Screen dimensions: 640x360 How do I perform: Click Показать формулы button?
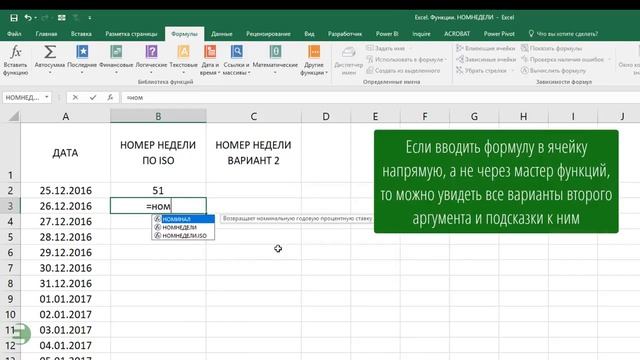[552, 48]
